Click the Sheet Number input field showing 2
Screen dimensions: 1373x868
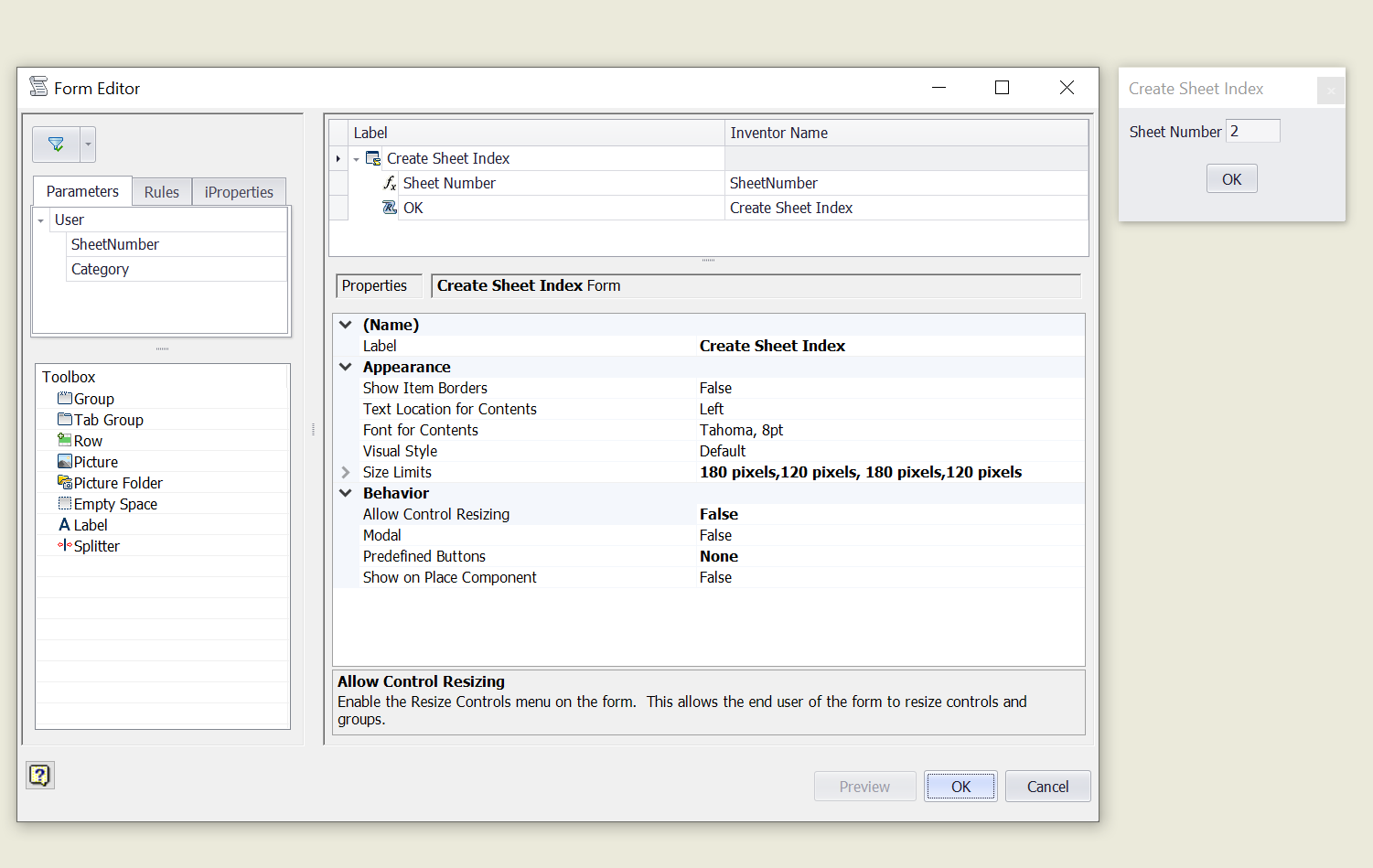tap(1252, 131)
